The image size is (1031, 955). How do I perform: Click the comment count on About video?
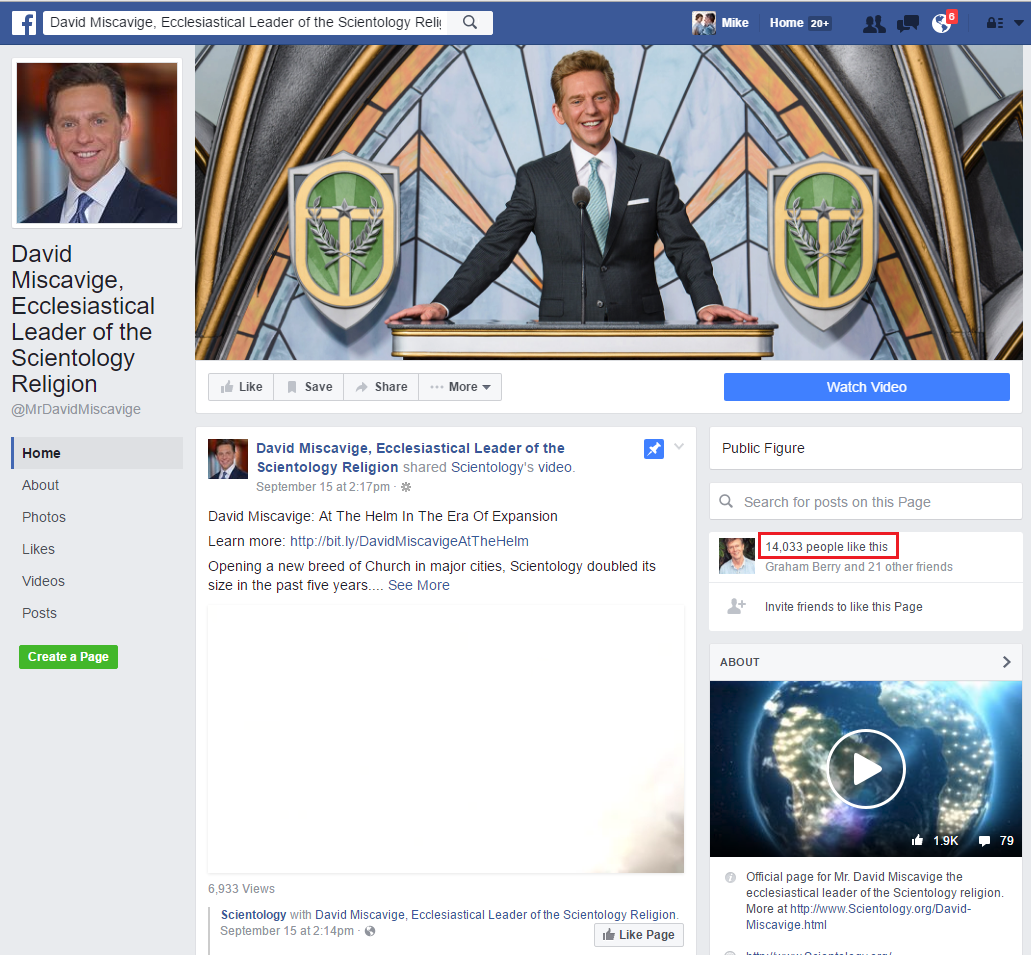[996, 841]
